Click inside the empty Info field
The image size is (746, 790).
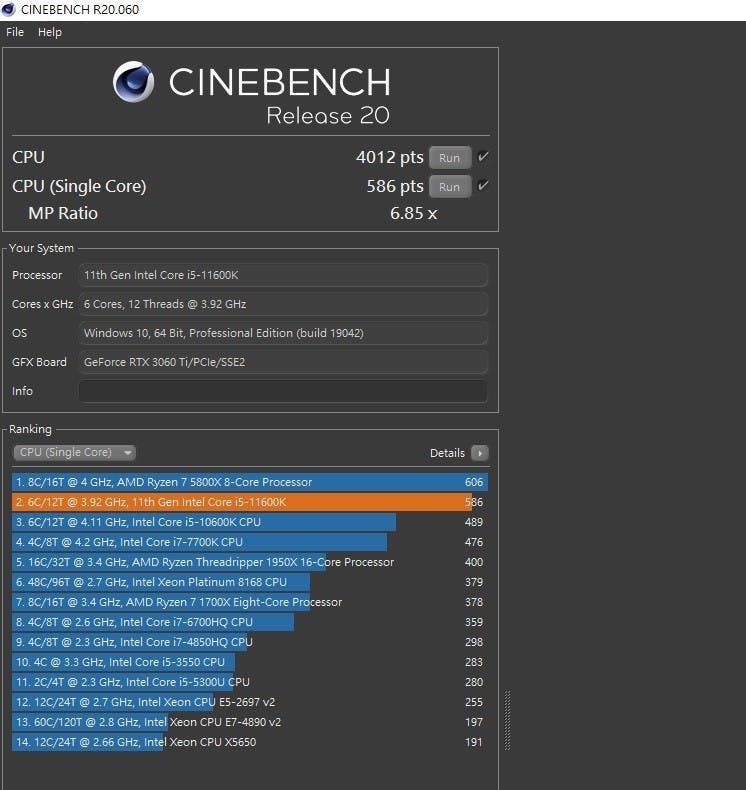[282, 391]
